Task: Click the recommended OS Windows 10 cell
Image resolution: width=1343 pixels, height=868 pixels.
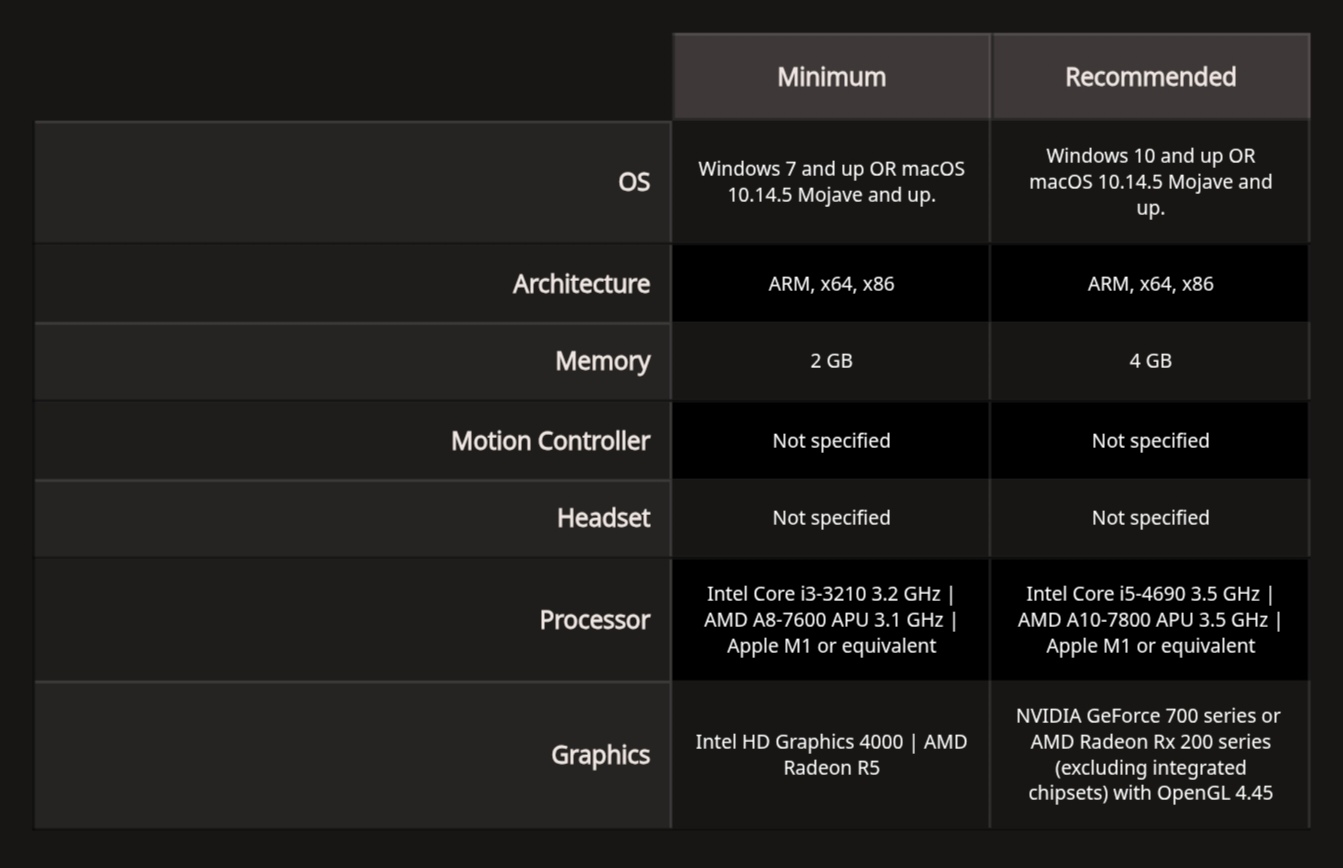Action: click(x=1150, y=182)
